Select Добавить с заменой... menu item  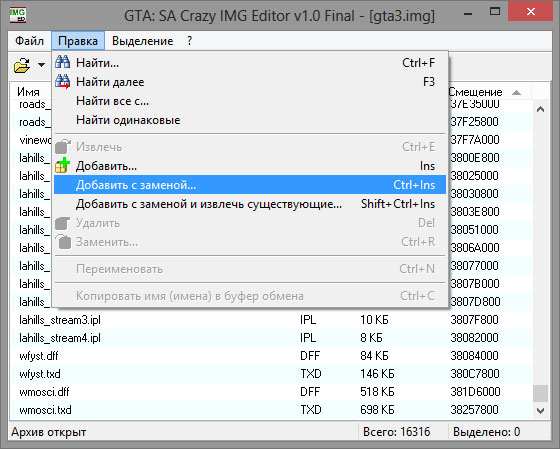coord(250,185)
